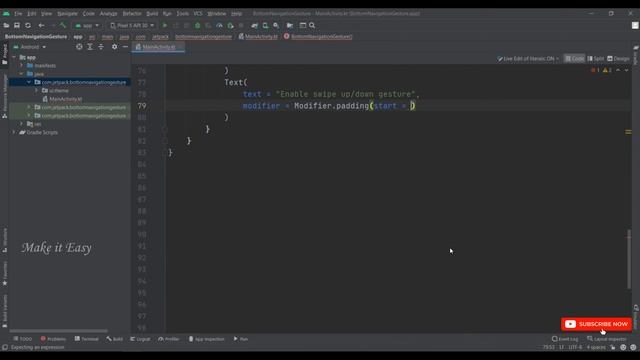Expand the manifests folder
This screenshot has width=640, height=360.
click(x=22, y=65)
